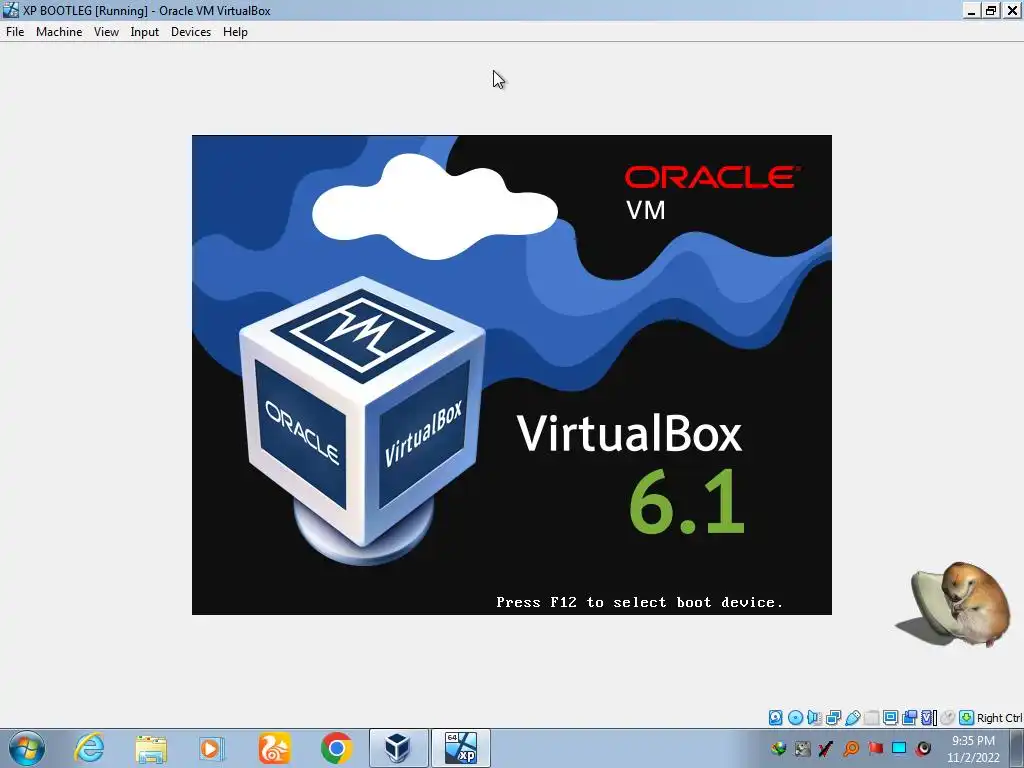
Task: Click the hard disk activity status icon
Action: point(775,718)
